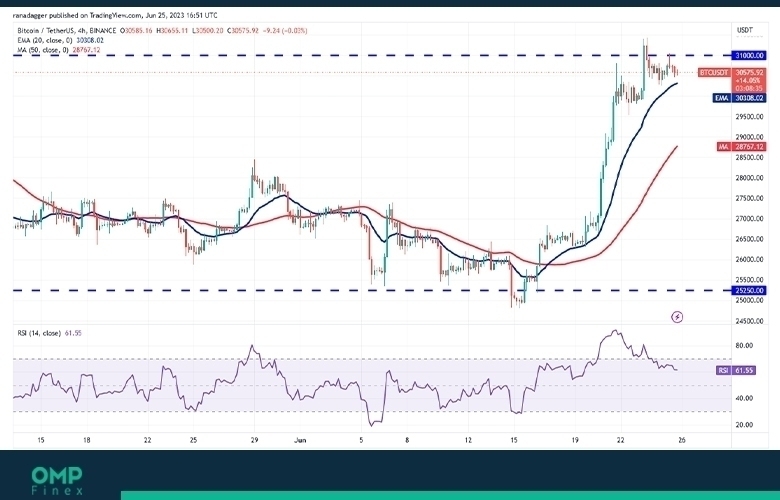Click the 25500.00 price axis tick
This screenshot has height=500, width=780.
click(x=749, y=280)
